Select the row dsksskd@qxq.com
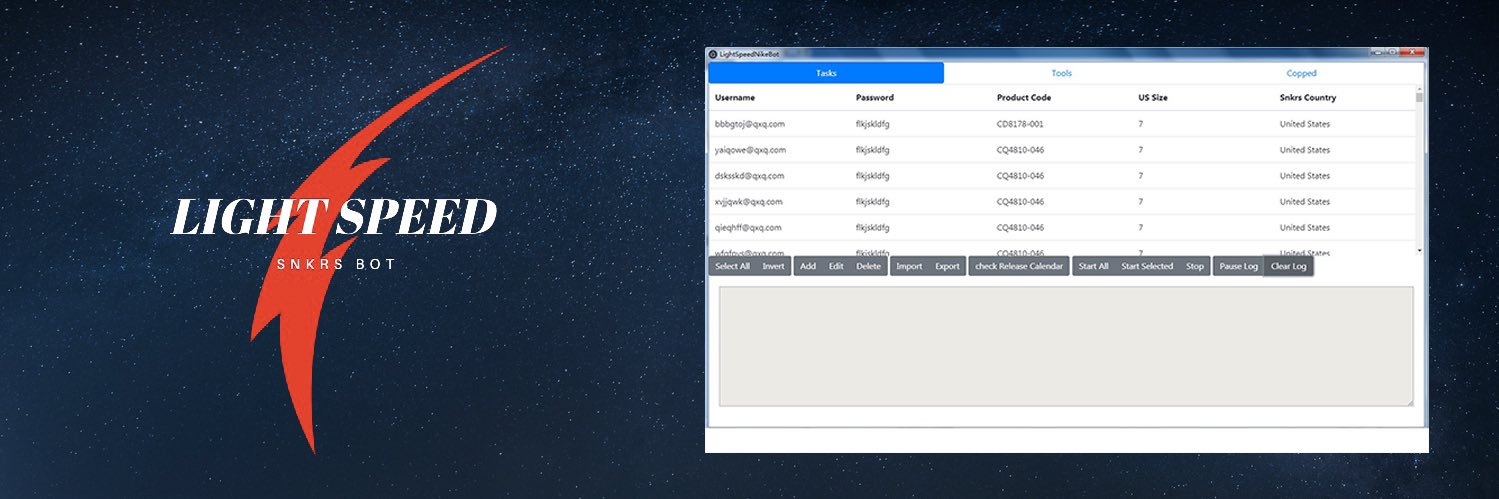 coord(1061,176)
